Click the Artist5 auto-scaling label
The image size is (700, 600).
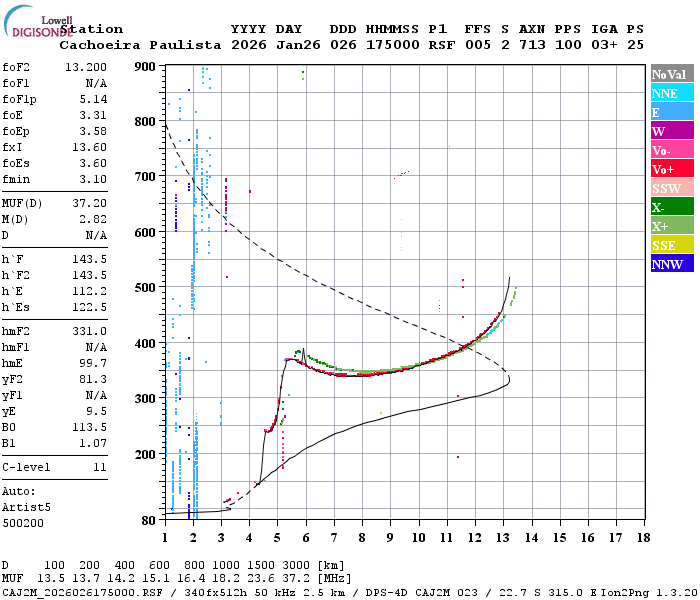(26, 508)
